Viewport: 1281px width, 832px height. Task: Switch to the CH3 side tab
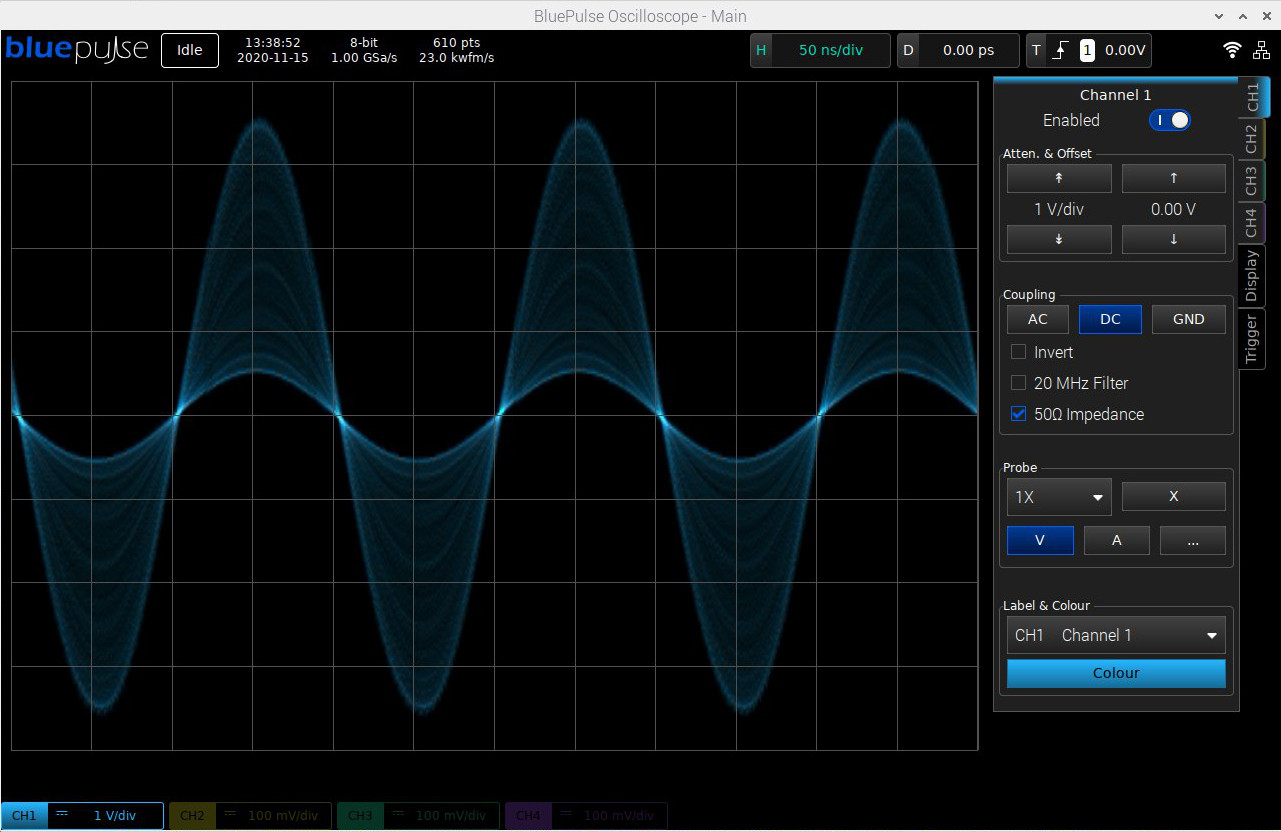(1252, 181)
